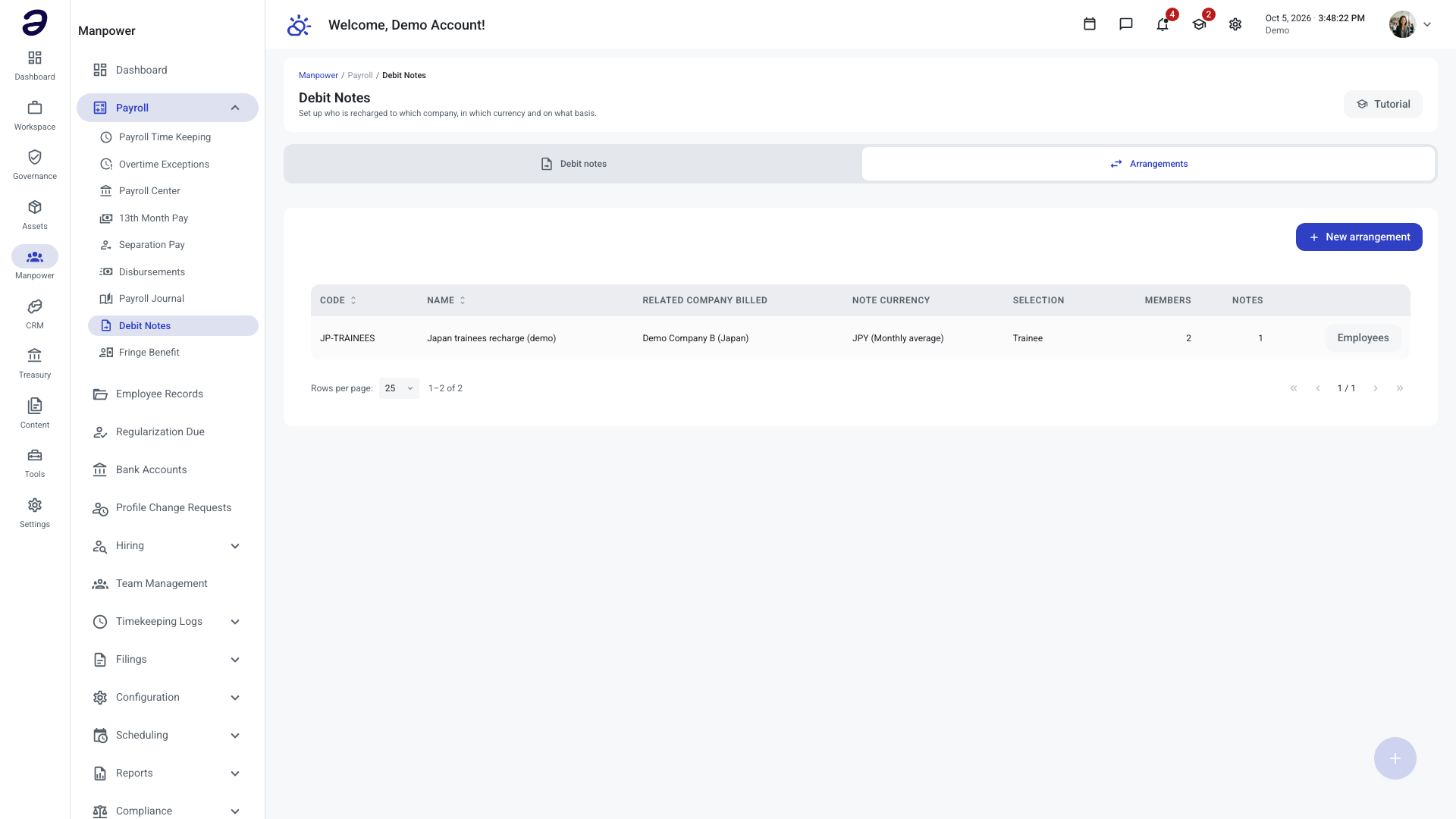Click the New arrangement button
Viewport: 1456px width, 819px height.
click(x=1359, y=237)
